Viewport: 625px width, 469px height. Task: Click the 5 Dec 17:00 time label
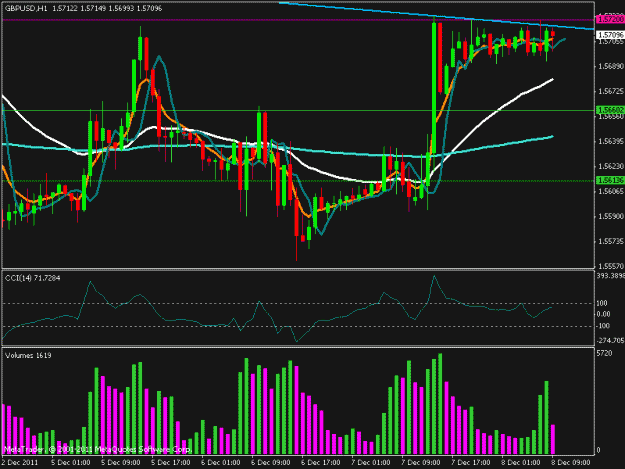(x=170, y=463)
